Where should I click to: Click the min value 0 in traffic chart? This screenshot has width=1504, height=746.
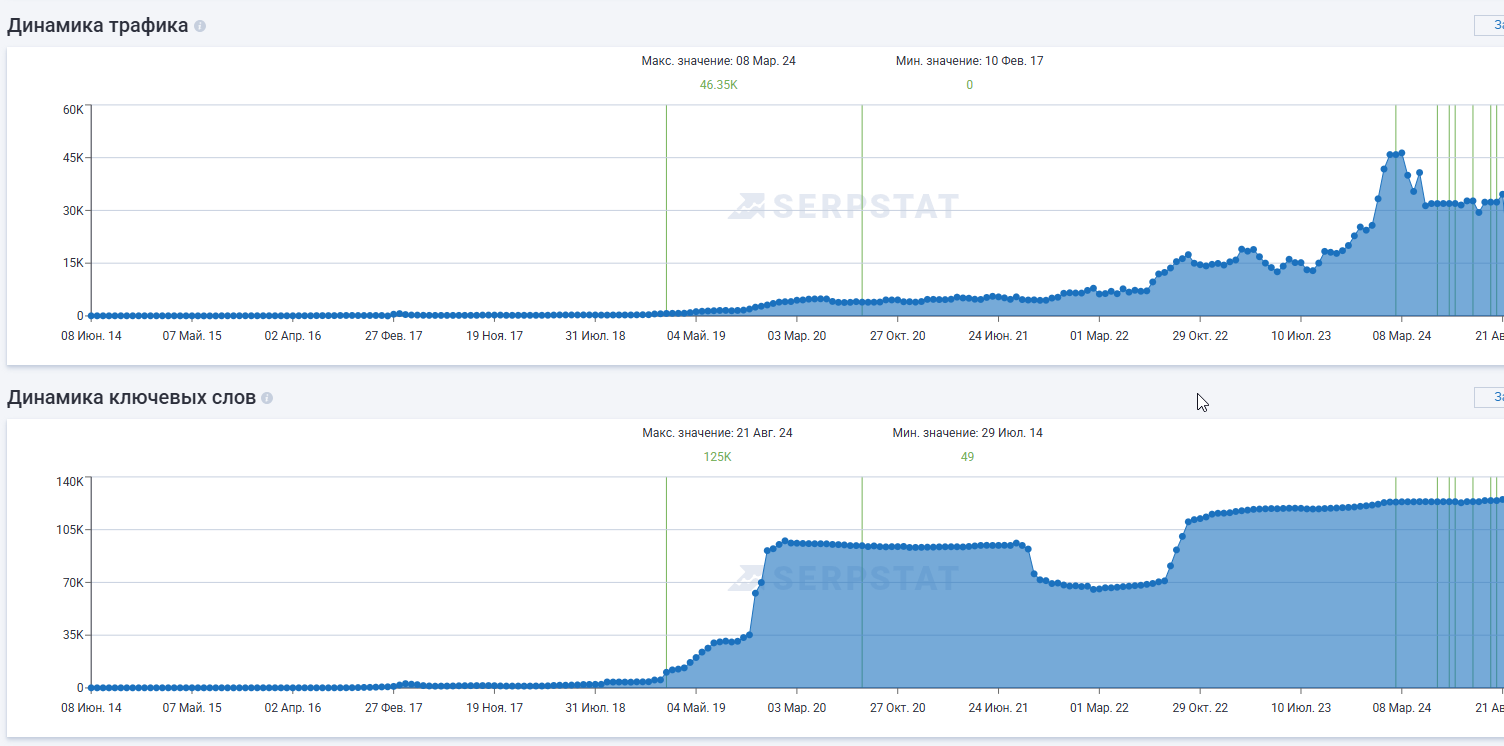pyautogui.click(x=969, y=85)
